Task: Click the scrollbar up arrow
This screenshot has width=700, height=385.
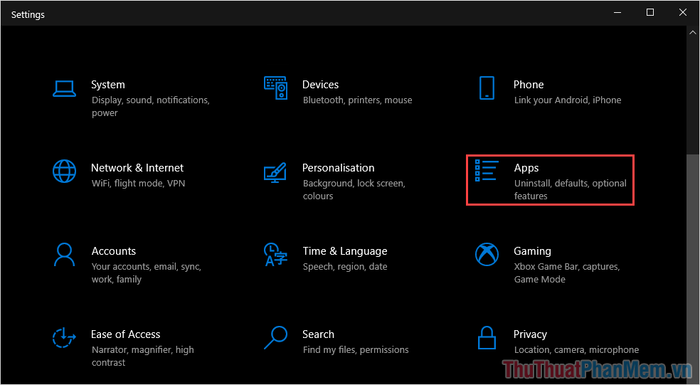Action: click(x=692, y=33)
